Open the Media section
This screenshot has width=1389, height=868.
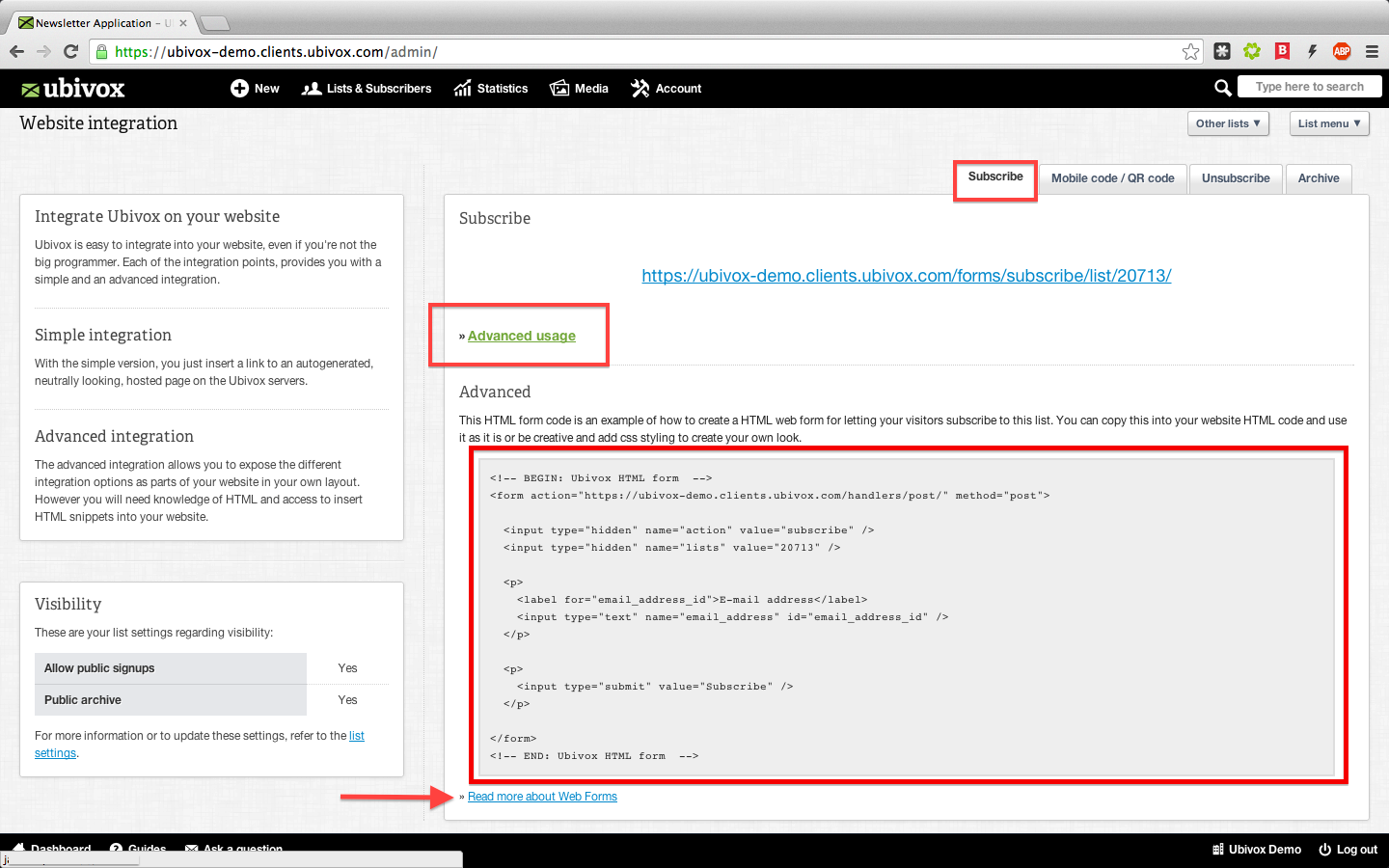(579, 89)
